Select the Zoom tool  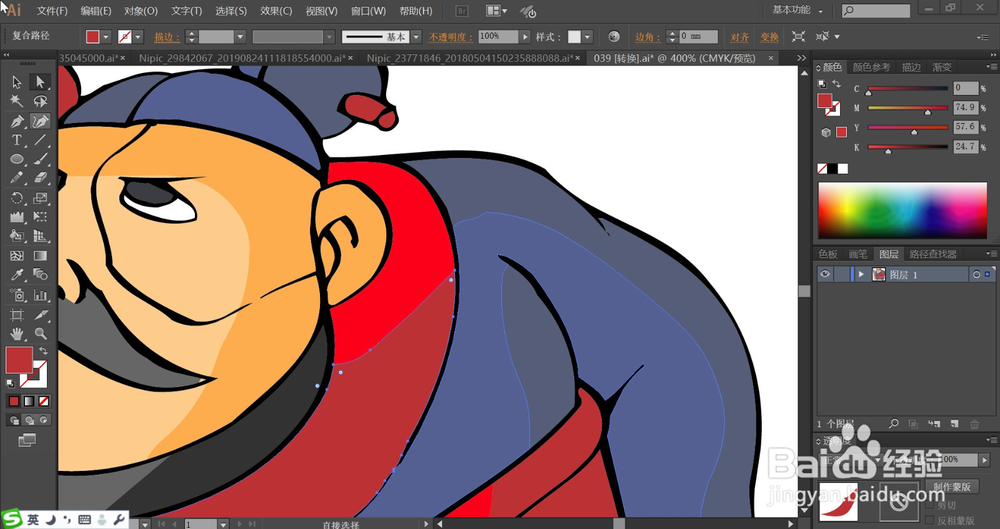tap(40, 333)
